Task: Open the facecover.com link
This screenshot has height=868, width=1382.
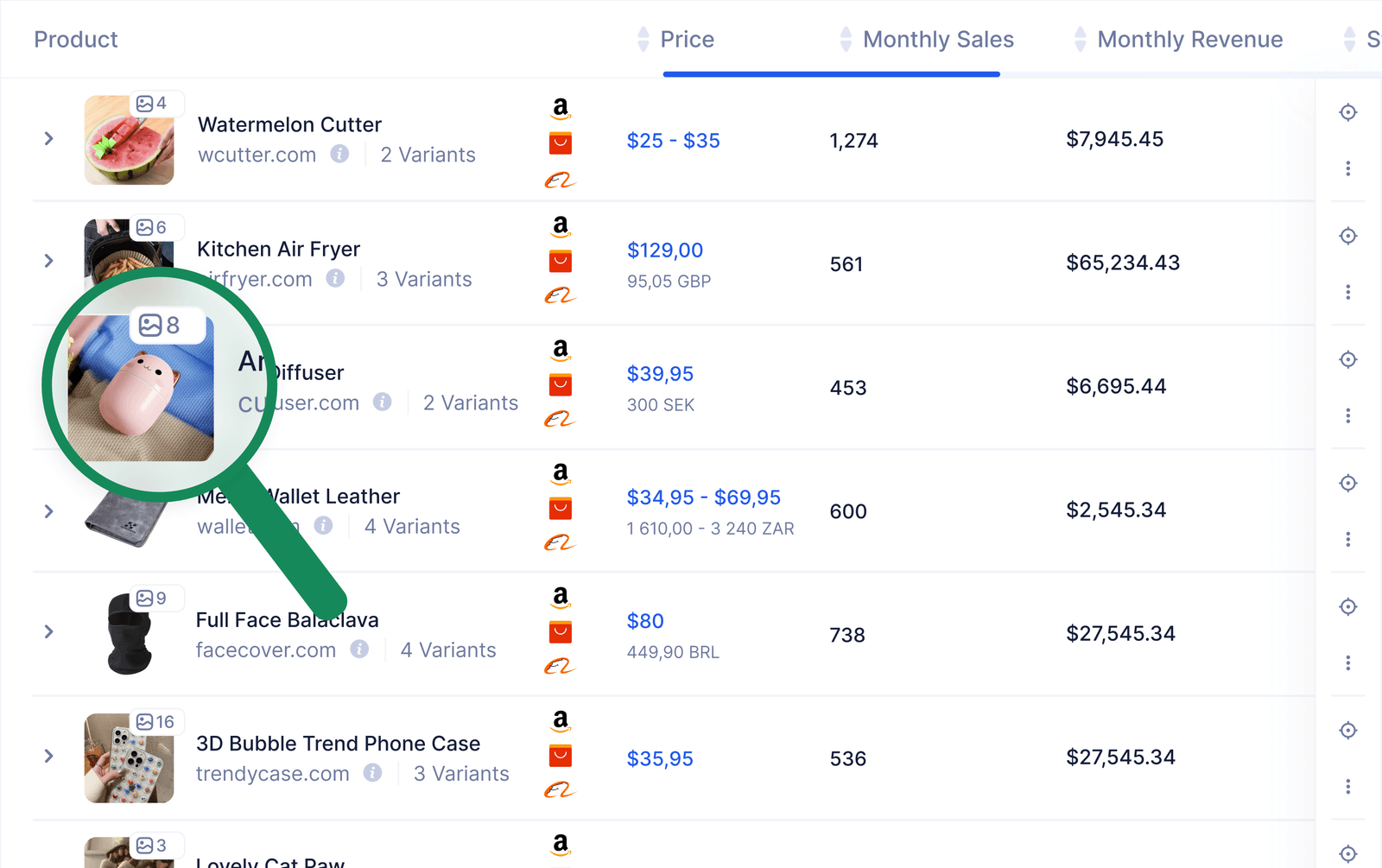Action: click(265, 649)
